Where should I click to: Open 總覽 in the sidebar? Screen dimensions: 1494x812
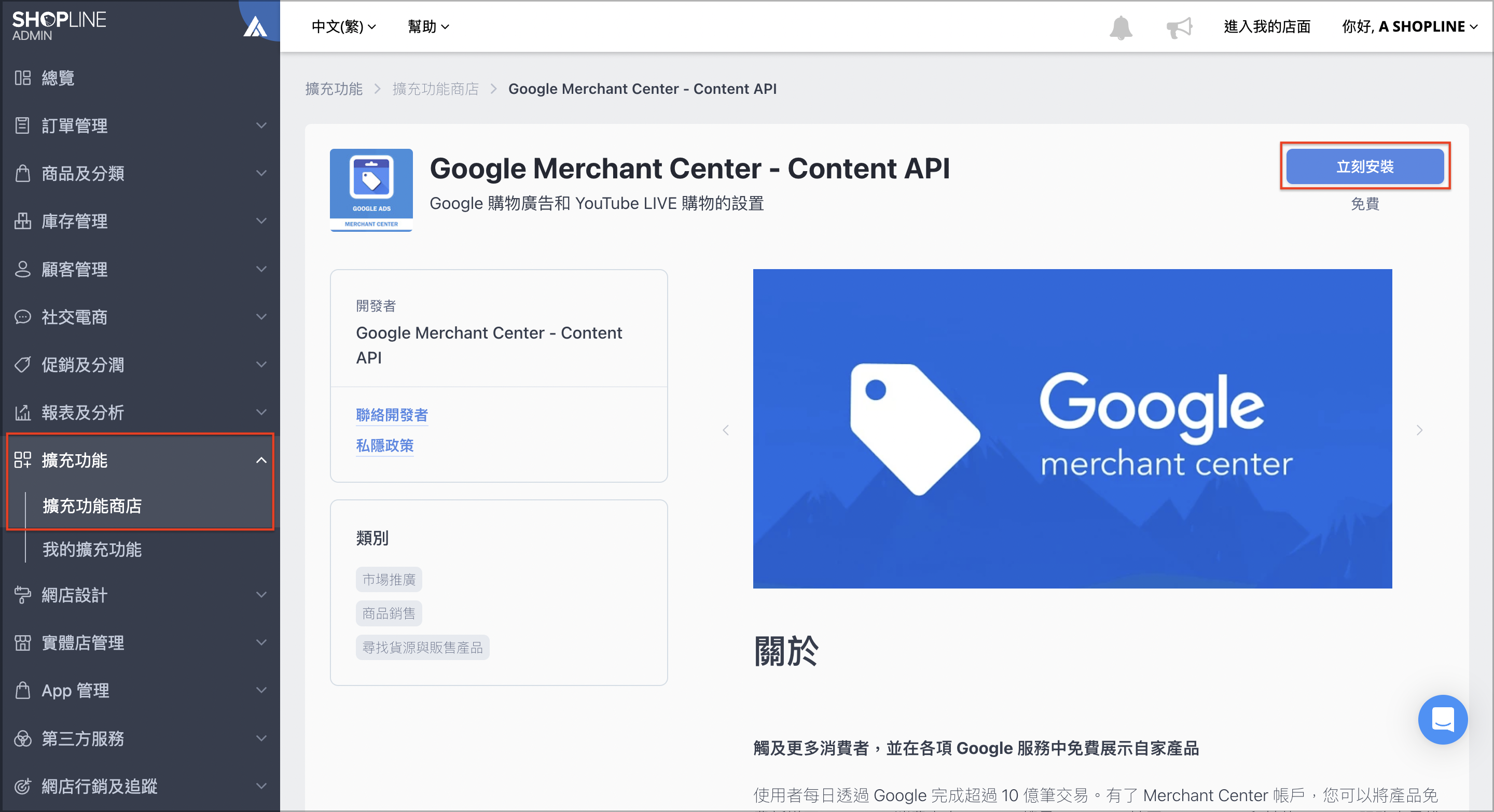(58, 78)
